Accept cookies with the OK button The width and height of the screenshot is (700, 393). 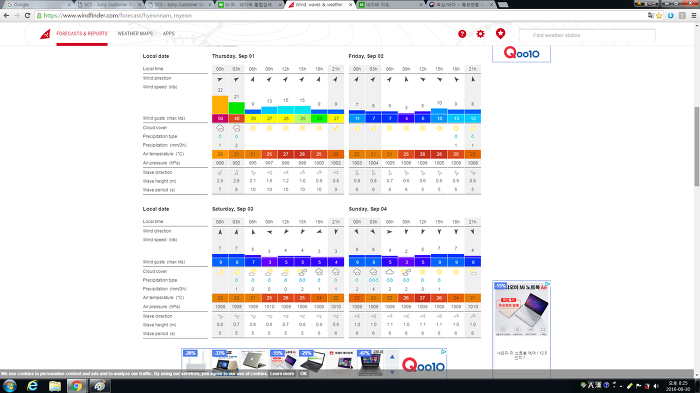point(304,373)
